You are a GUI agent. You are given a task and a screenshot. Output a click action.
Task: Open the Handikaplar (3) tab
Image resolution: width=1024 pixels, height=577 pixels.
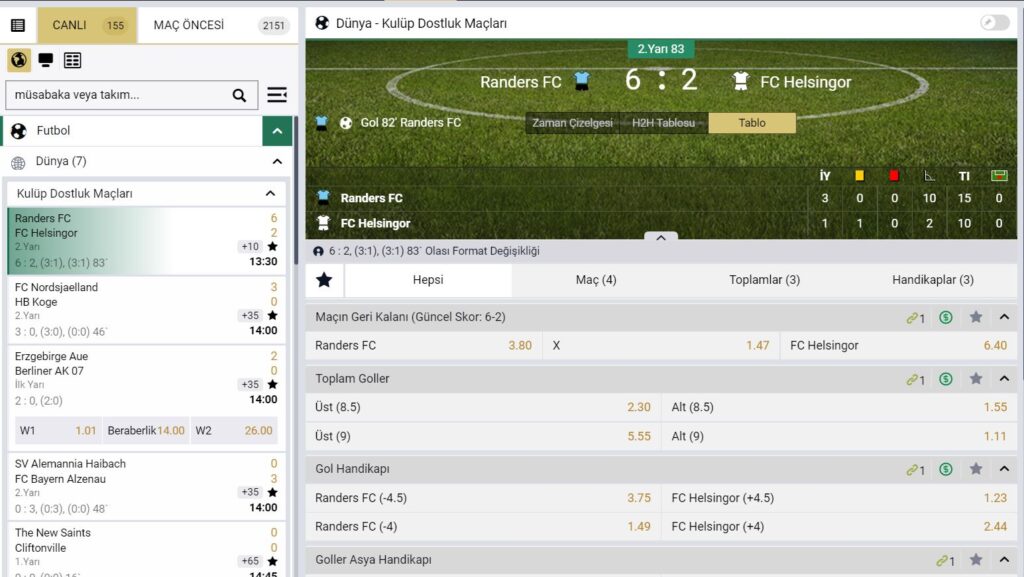933,280
